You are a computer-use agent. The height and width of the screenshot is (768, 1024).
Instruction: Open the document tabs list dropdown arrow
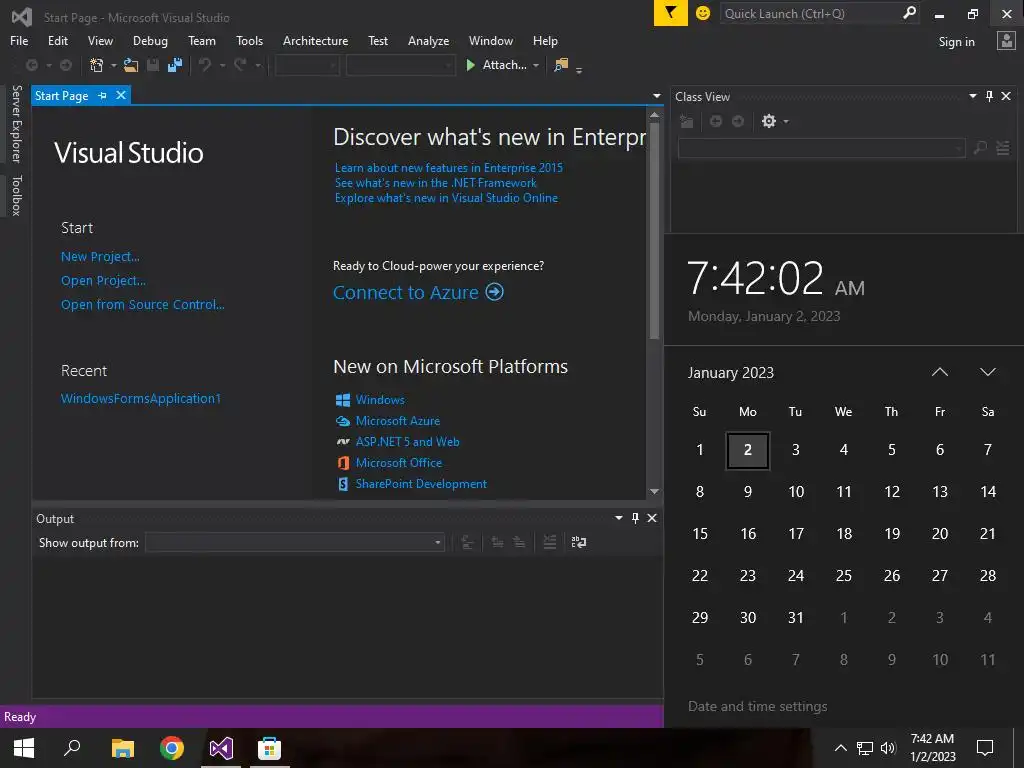coord(656,96)
